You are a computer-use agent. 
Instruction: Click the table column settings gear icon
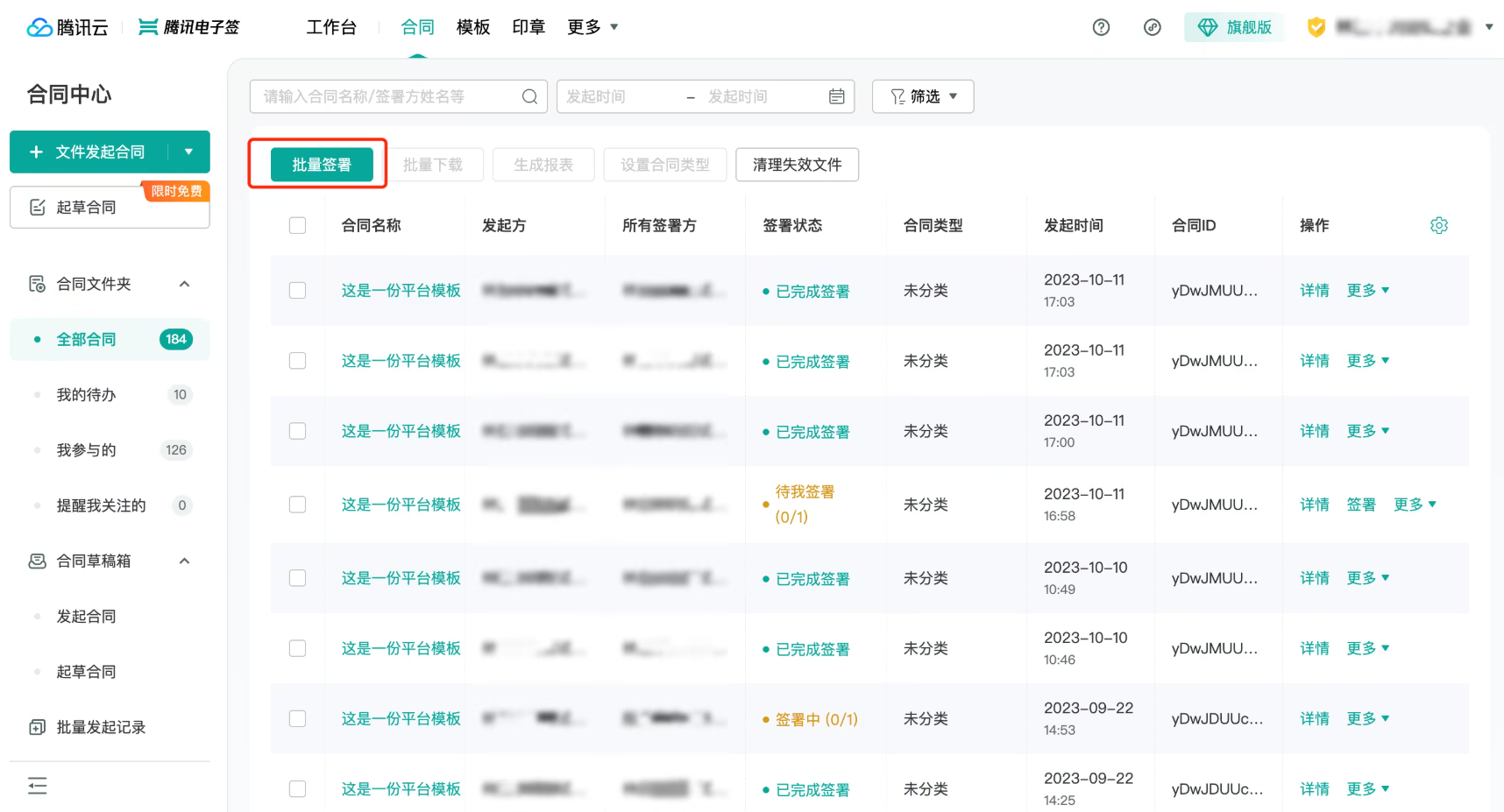(x=1439, y=225)
